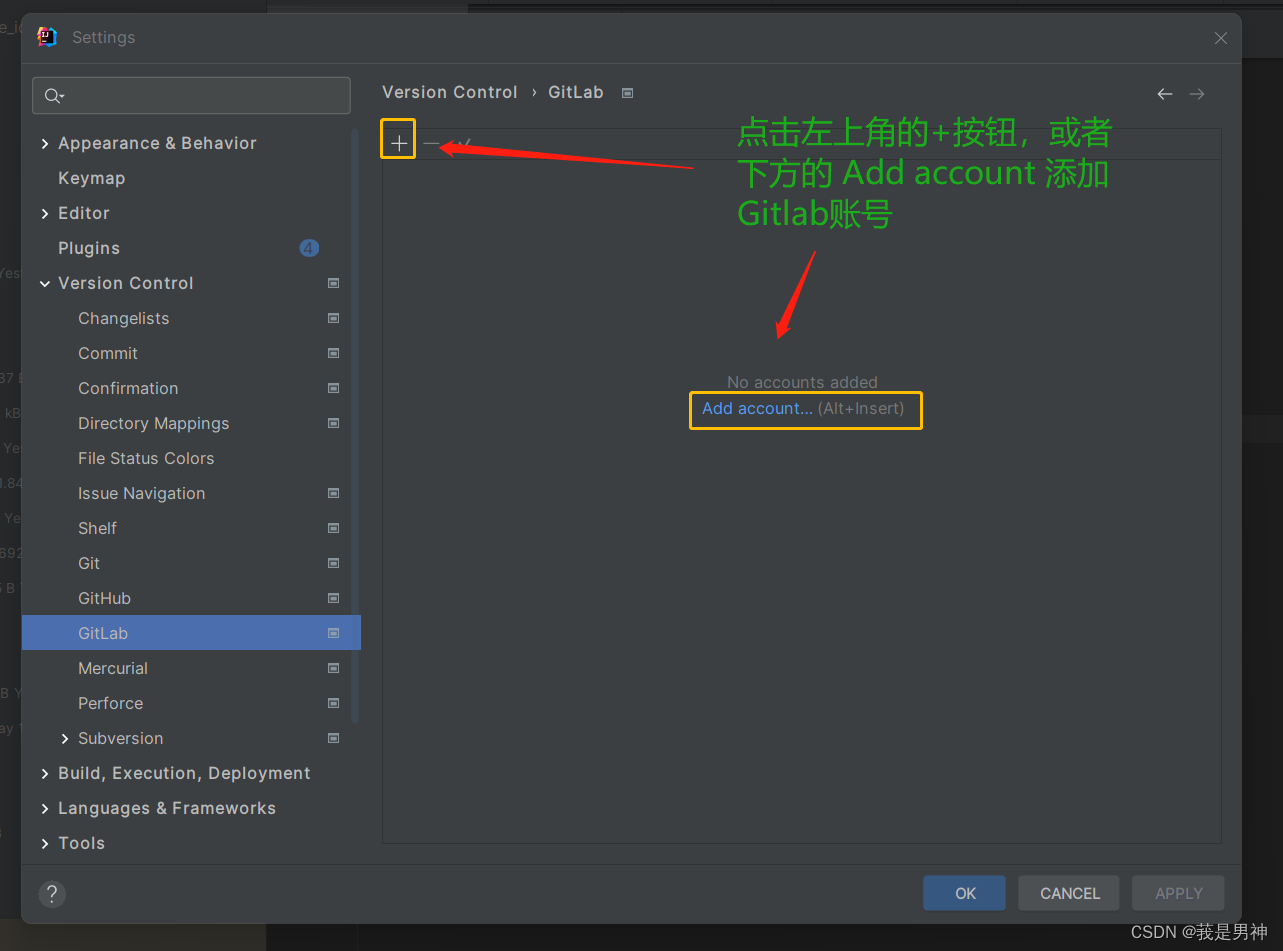Click the project icon beside Mercurial

tap(334, 668)
